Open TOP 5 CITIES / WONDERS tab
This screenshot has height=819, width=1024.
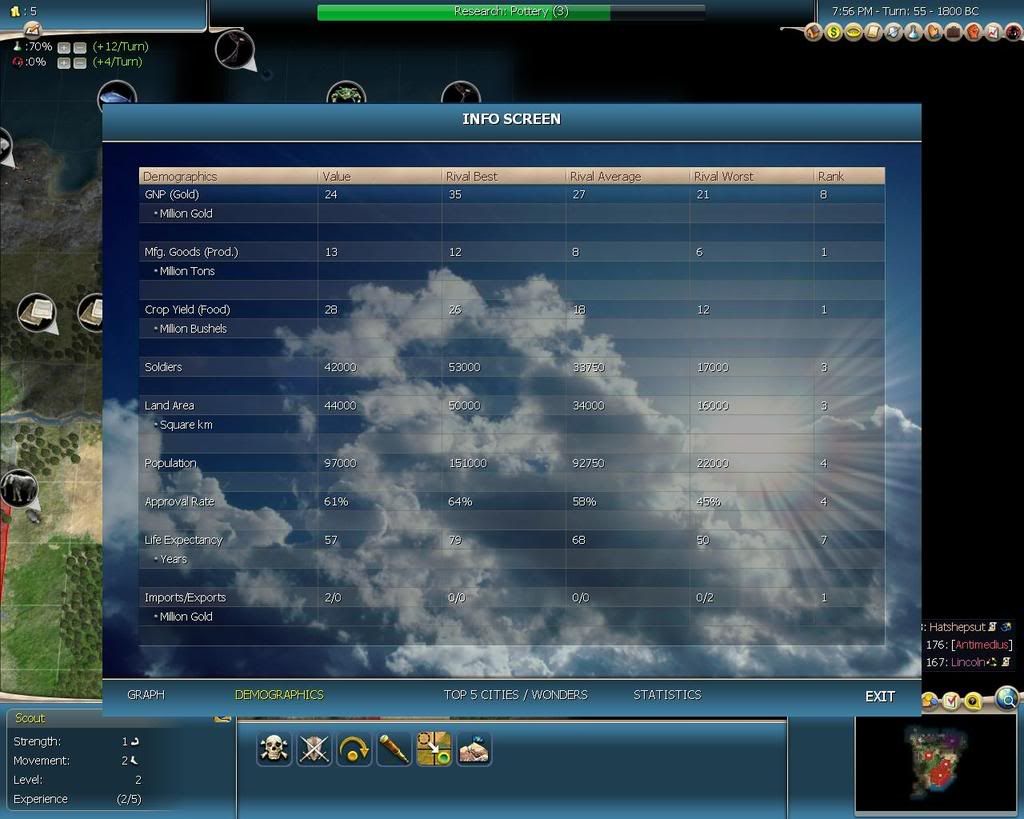[515, 695]
